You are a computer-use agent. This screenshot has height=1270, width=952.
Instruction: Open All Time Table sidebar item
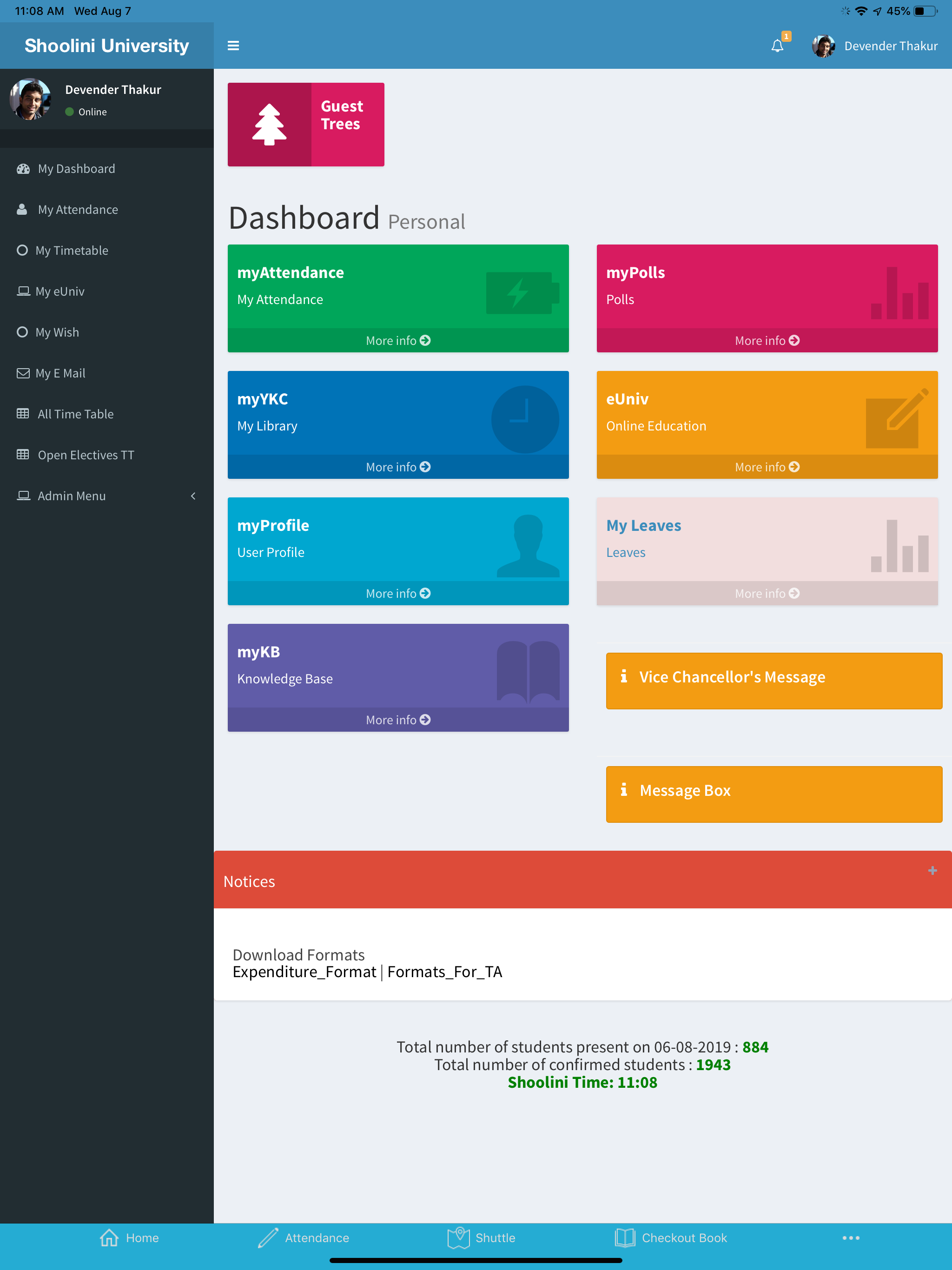coord(107,414)
